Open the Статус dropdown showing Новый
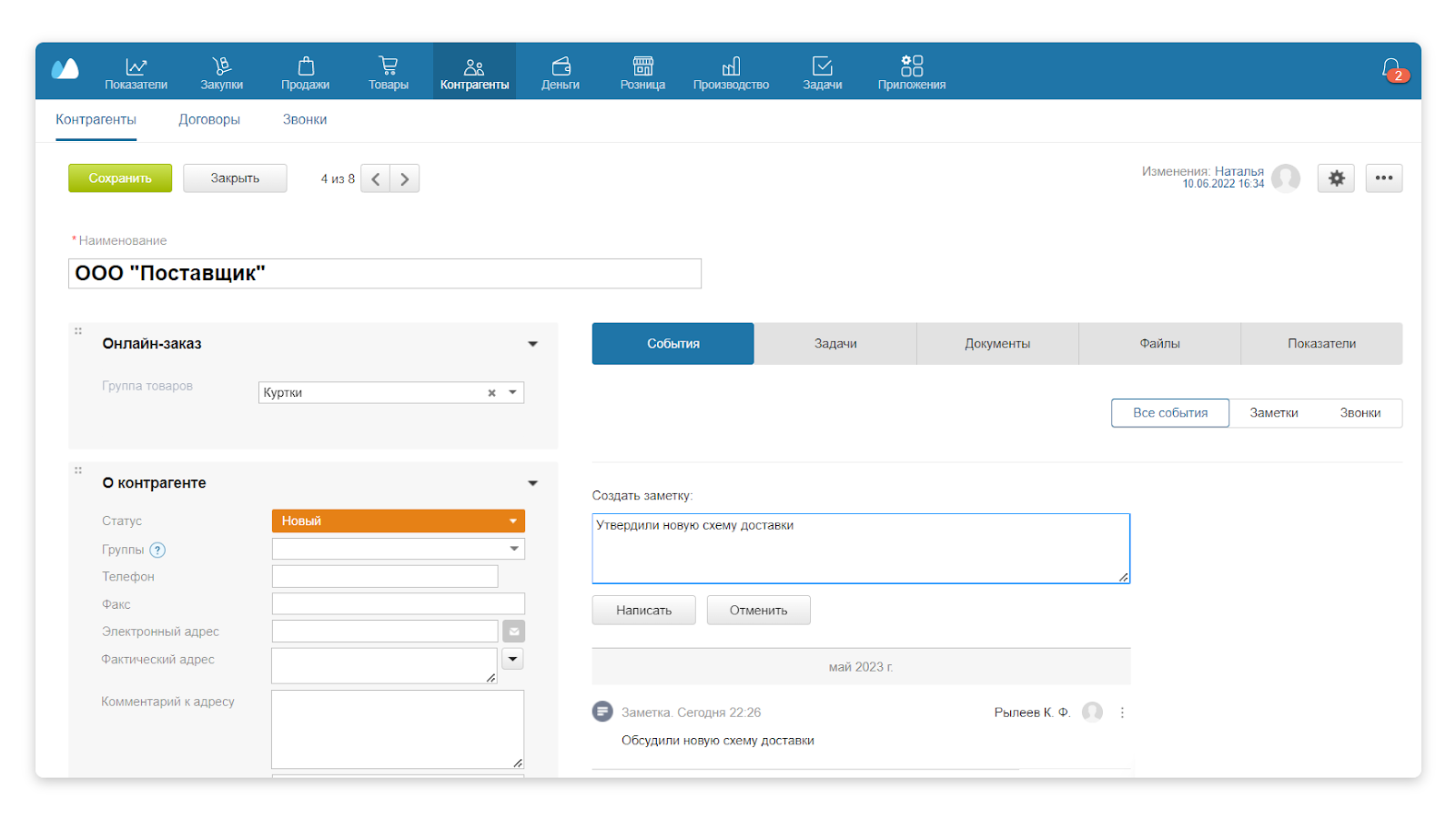The image size is (1456, 819). click(398, 521)
